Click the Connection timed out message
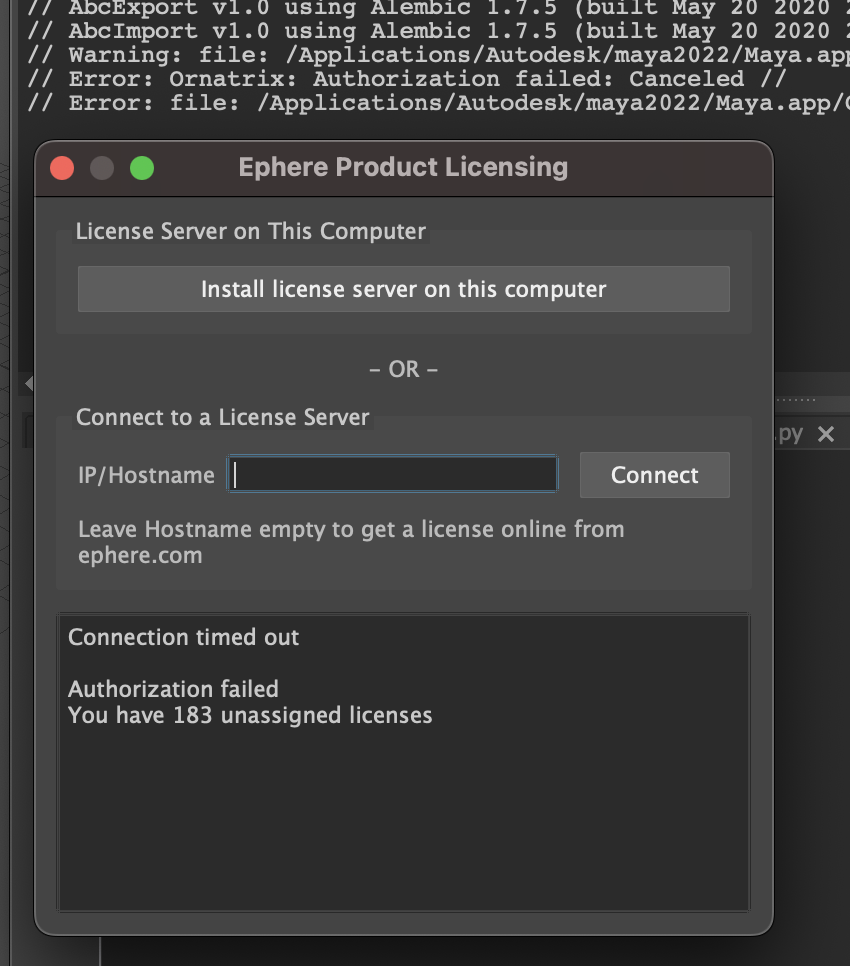This screenshot has height=966, width=850. [x=183, y=638]
